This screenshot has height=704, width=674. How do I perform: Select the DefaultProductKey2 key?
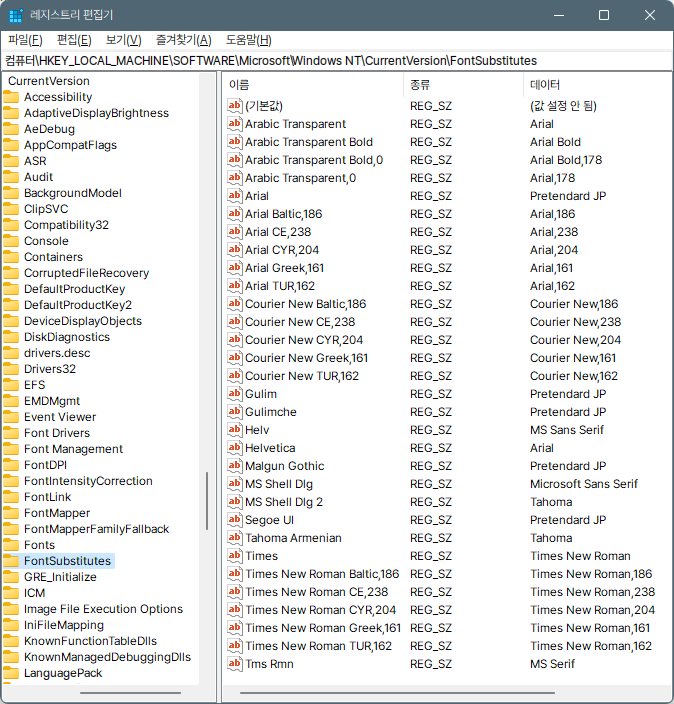click(78, 305)
